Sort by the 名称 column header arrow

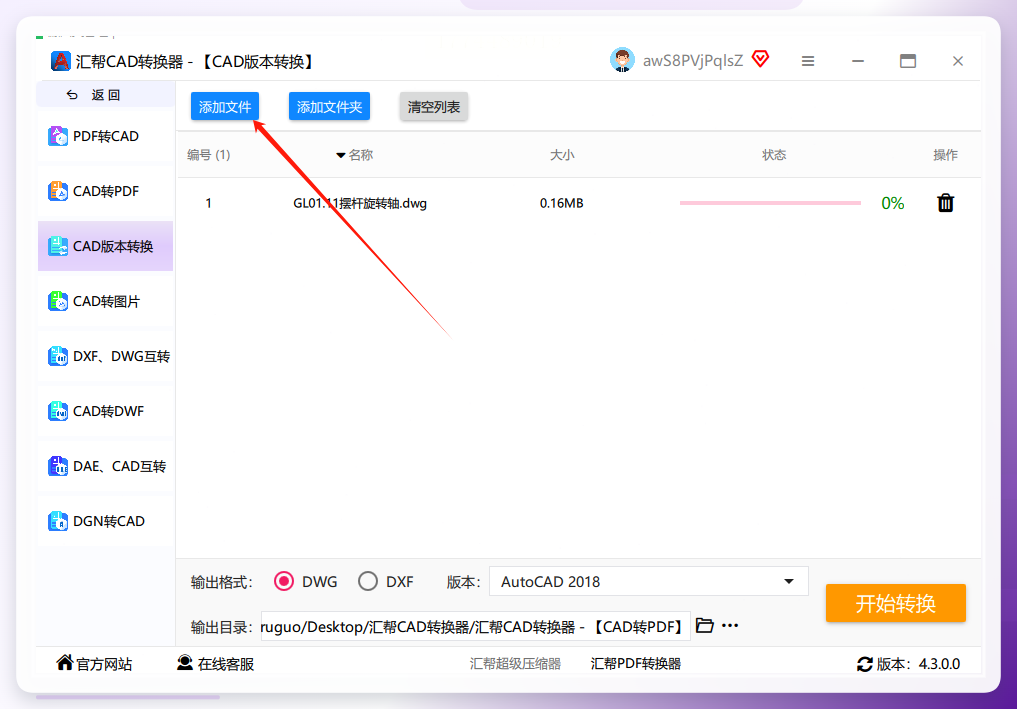pyautogui.click(x=341, y=155)
